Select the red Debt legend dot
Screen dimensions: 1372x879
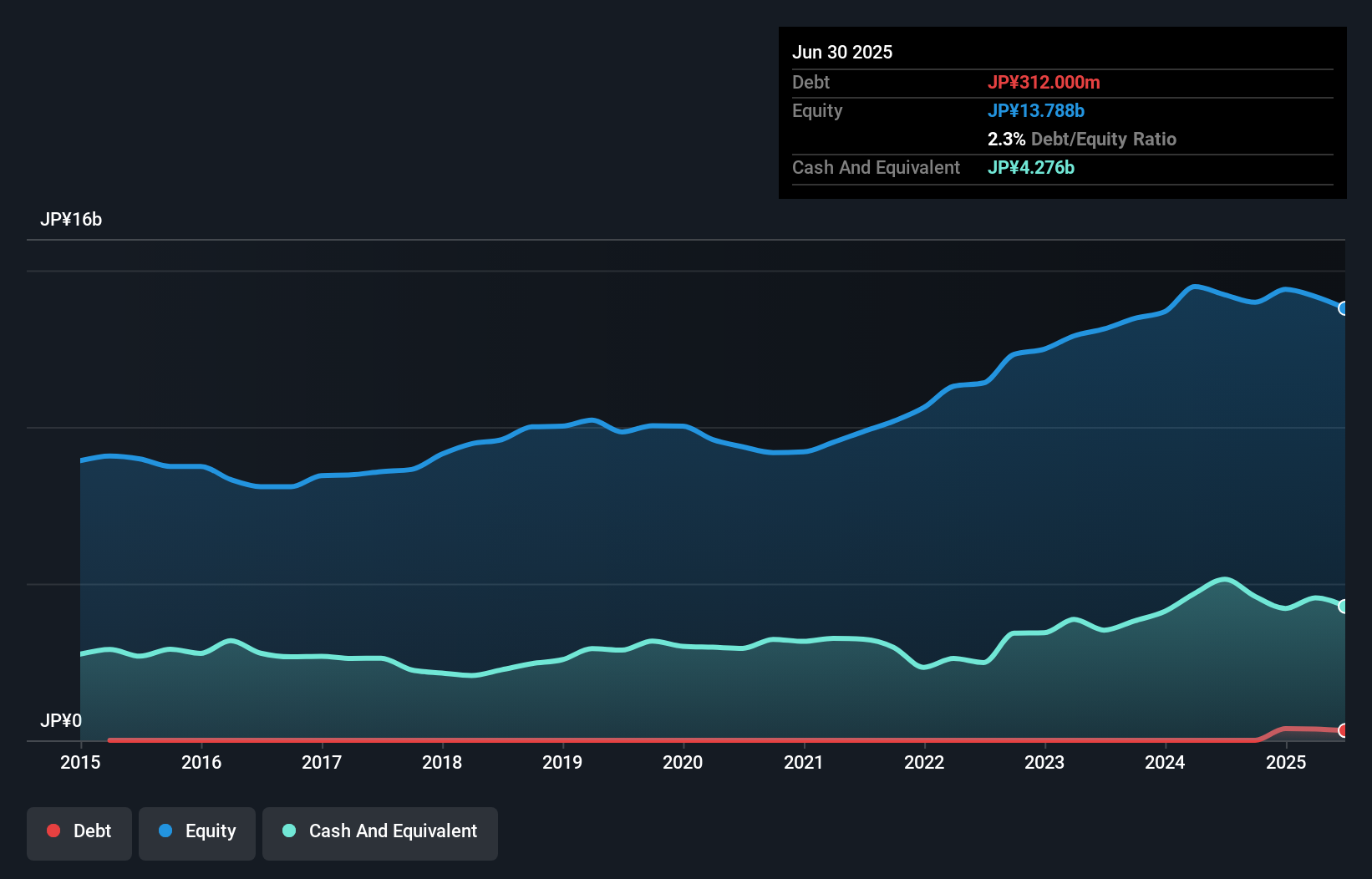[x=53, y=831]
